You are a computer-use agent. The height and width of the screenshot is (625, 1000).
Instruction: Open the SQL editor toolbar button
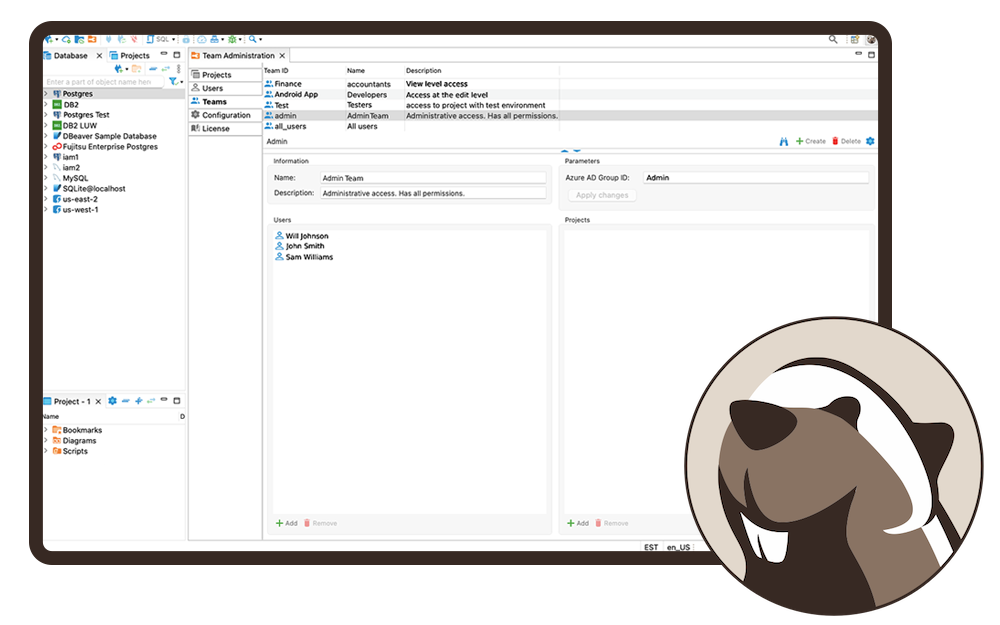(158, 40)
